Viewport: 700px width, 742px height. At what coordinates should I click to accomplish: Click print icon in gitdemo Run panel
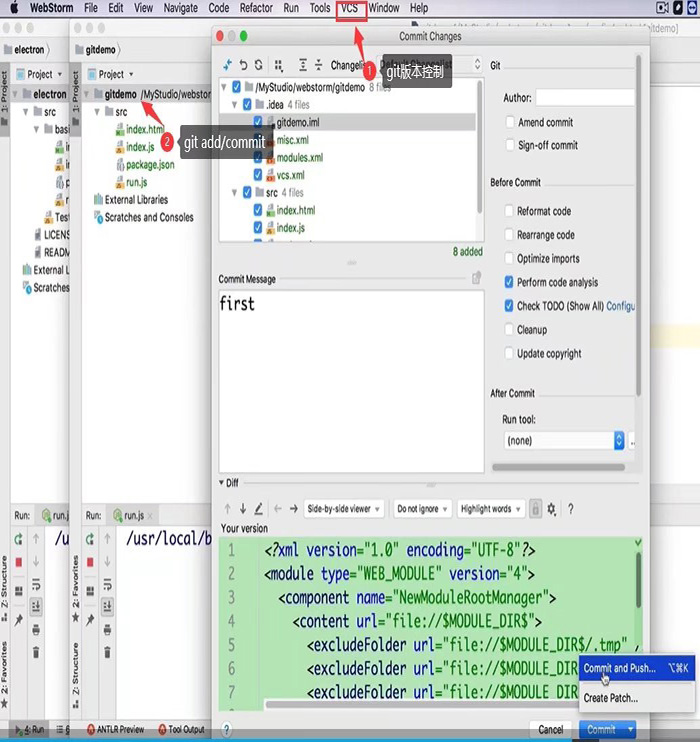click(107, 629)
